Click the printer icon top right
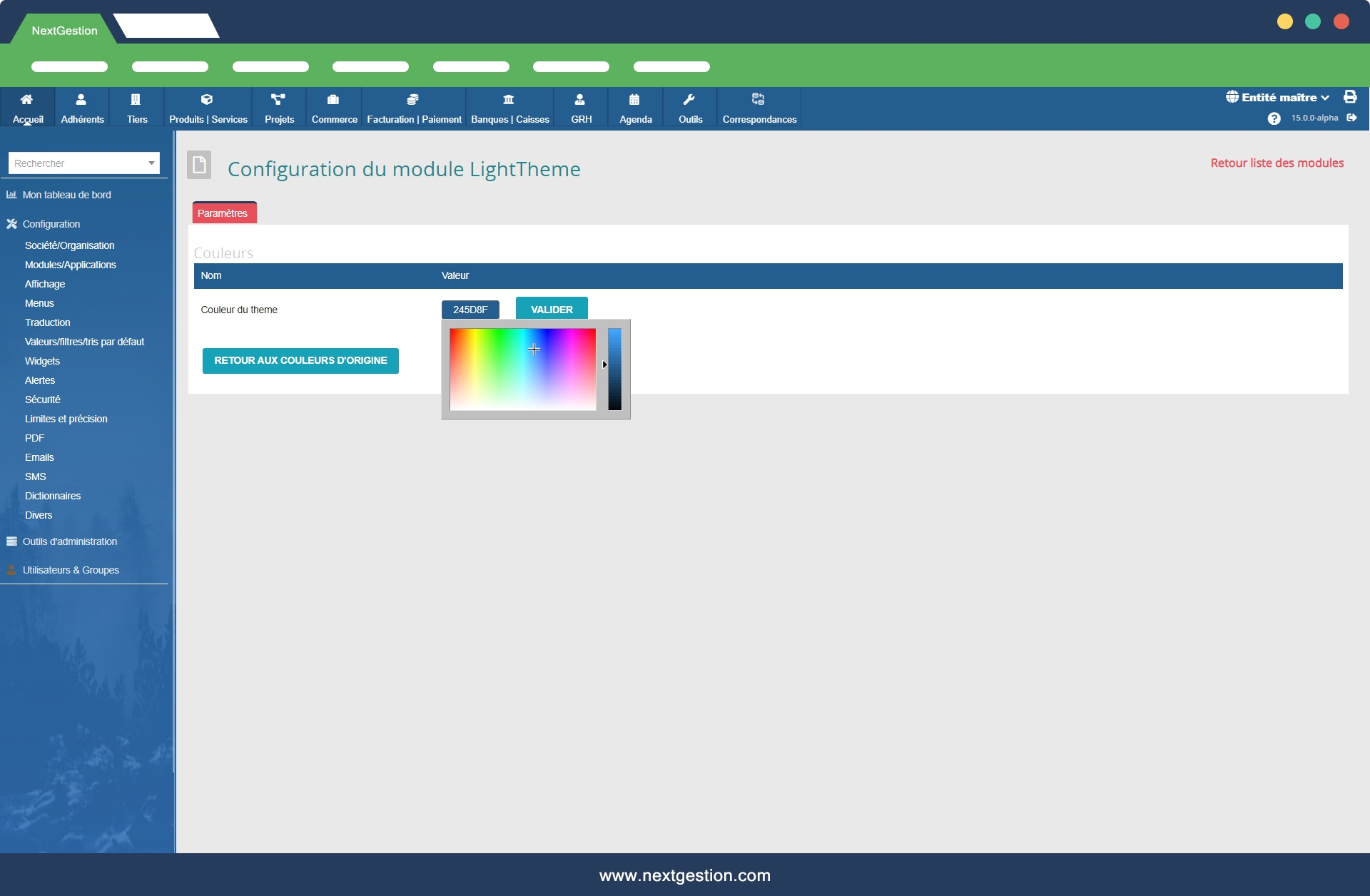Screen dimensions: 1370x896 pyautogui.click(x=1350, y=97)
